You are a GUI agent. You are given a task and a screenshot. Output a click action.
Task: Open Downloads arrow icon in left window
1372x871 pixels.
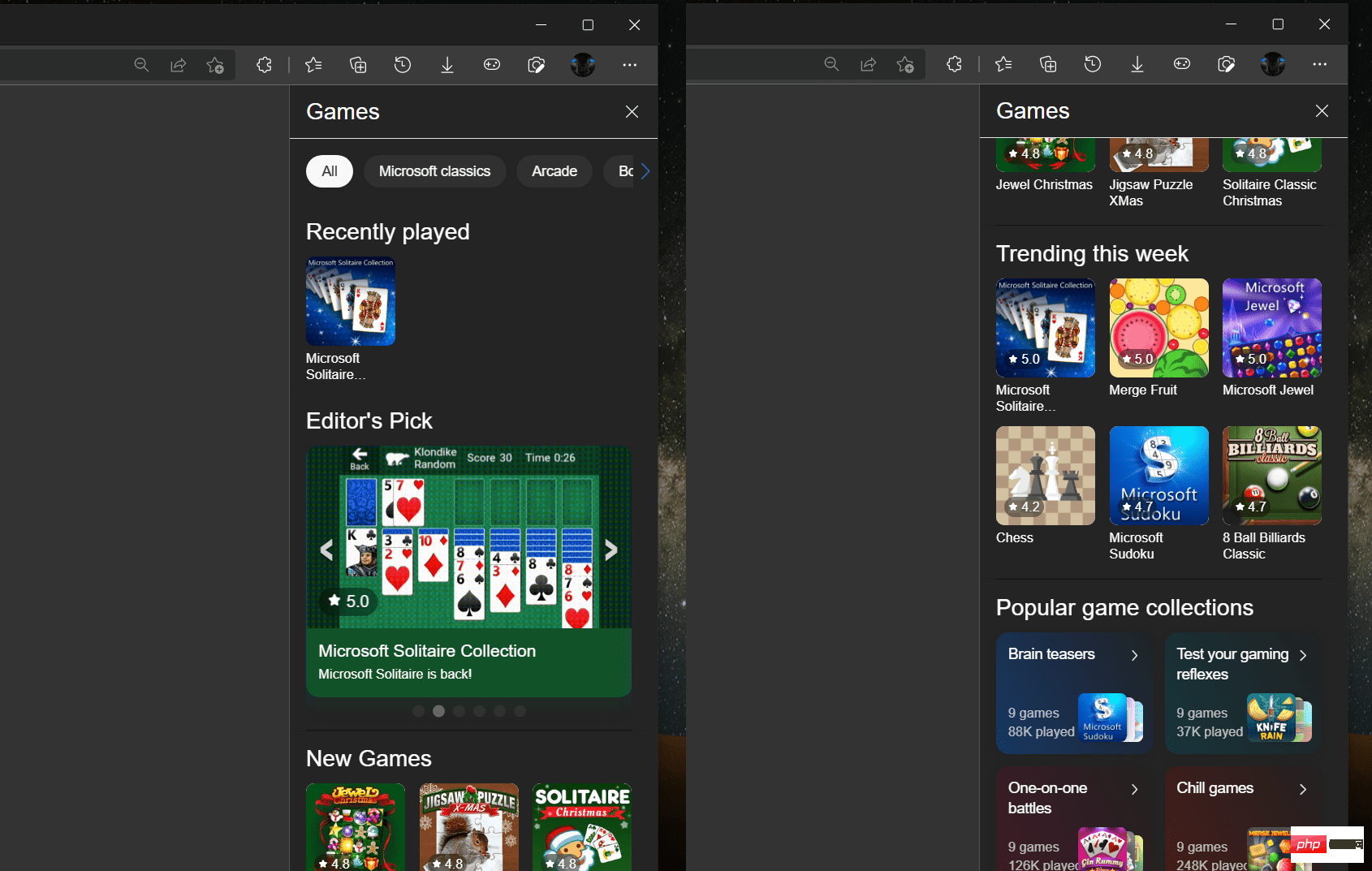(x=447, y=65)
